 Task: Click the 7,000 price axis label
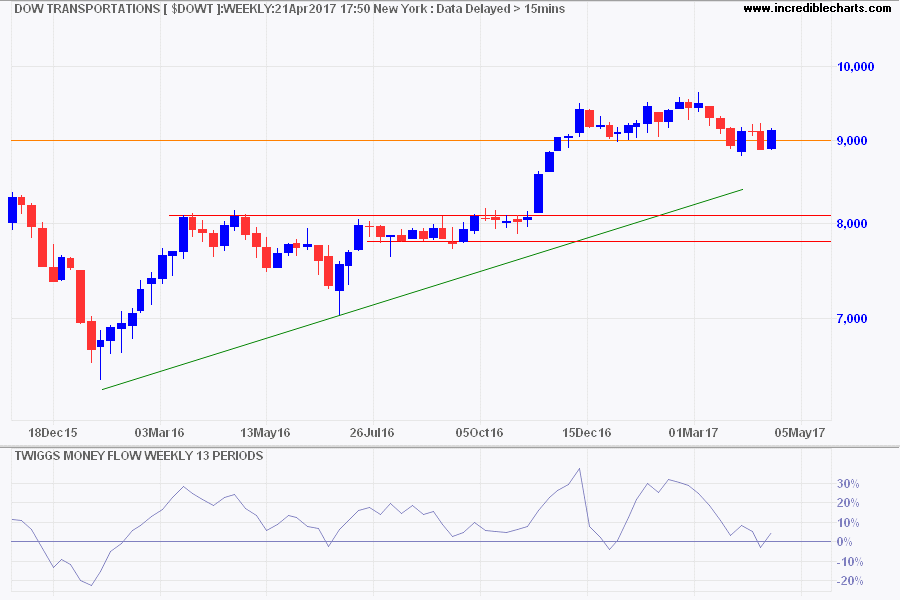tap(851, 319)
